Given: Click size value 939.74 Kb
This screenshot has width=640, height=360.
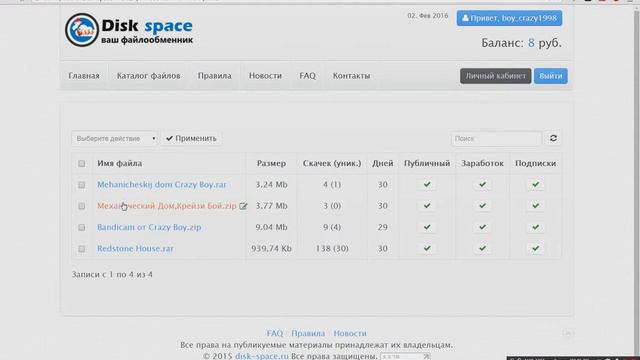Looking at the screenshot, I should click(x=271, y=248).
